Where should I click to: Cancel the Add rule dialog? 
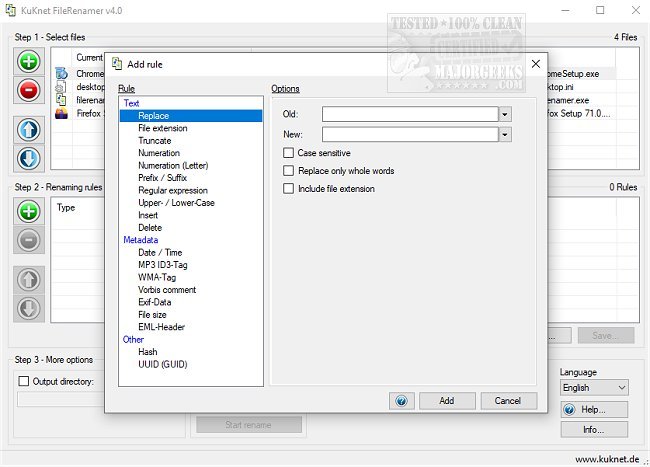click(509, 401)
